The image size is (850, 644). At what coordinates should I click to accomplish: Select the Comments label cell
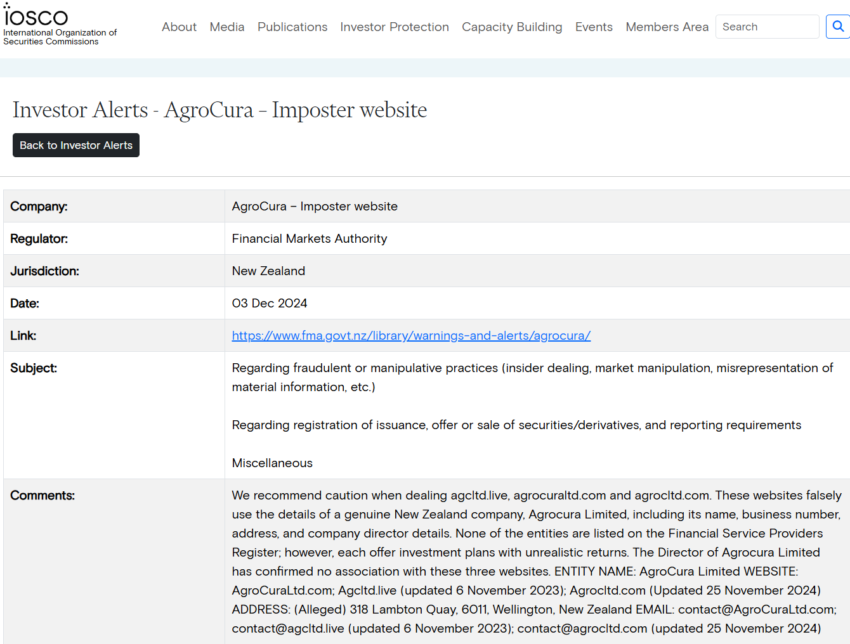114,561
